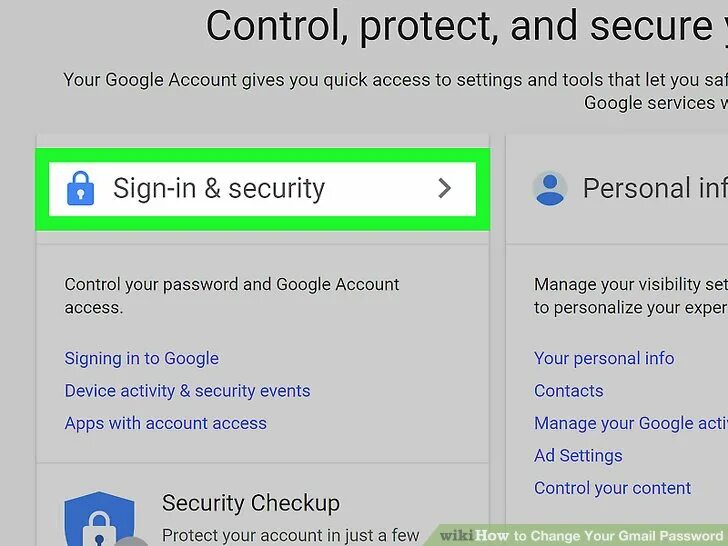The height and width of the screenshot is (546, 728).
Task: Click the Manage your visibility description text
Action: [631, 296]
